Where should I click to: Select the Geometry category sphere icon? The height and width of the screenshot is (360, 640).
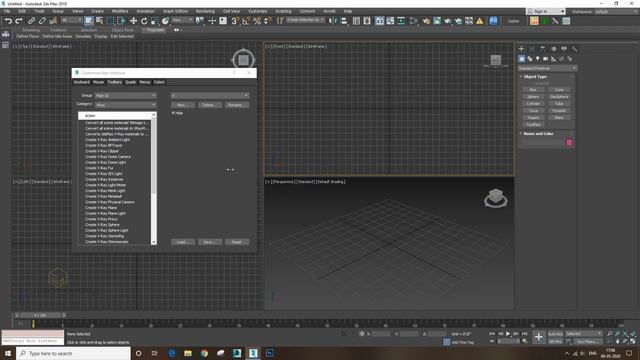tap(522, 59)
